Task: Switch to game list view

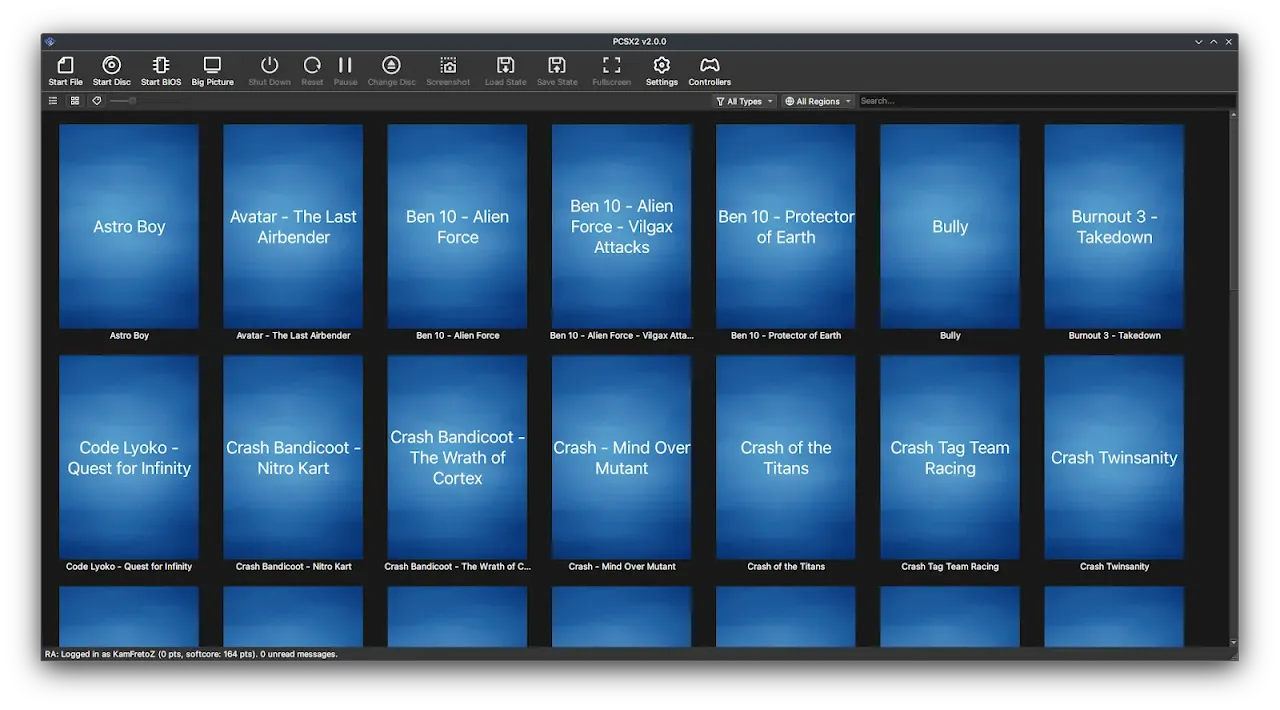Action: (x=53, y=101)
